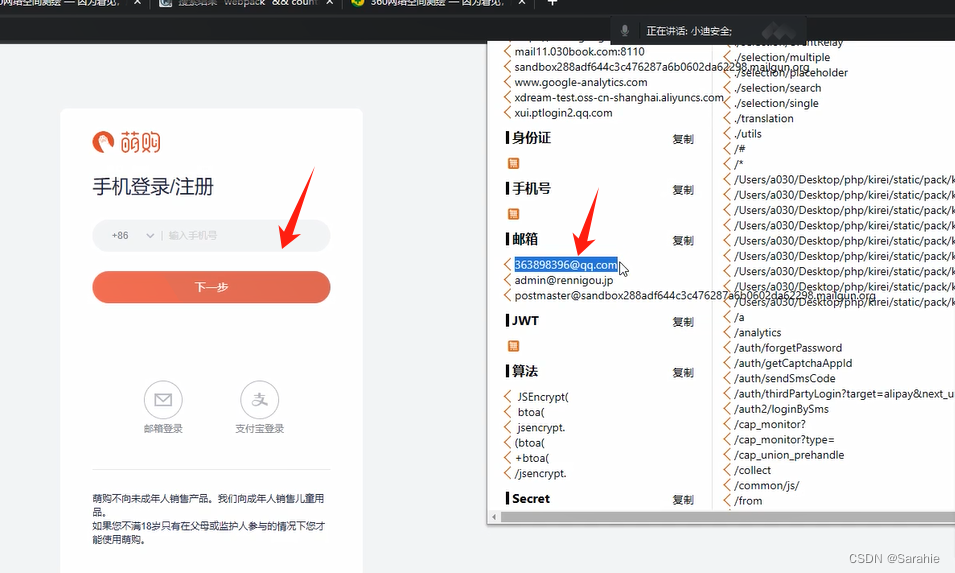Click the empty icon under 身份证
955x573 pixels.
point(513,163)
